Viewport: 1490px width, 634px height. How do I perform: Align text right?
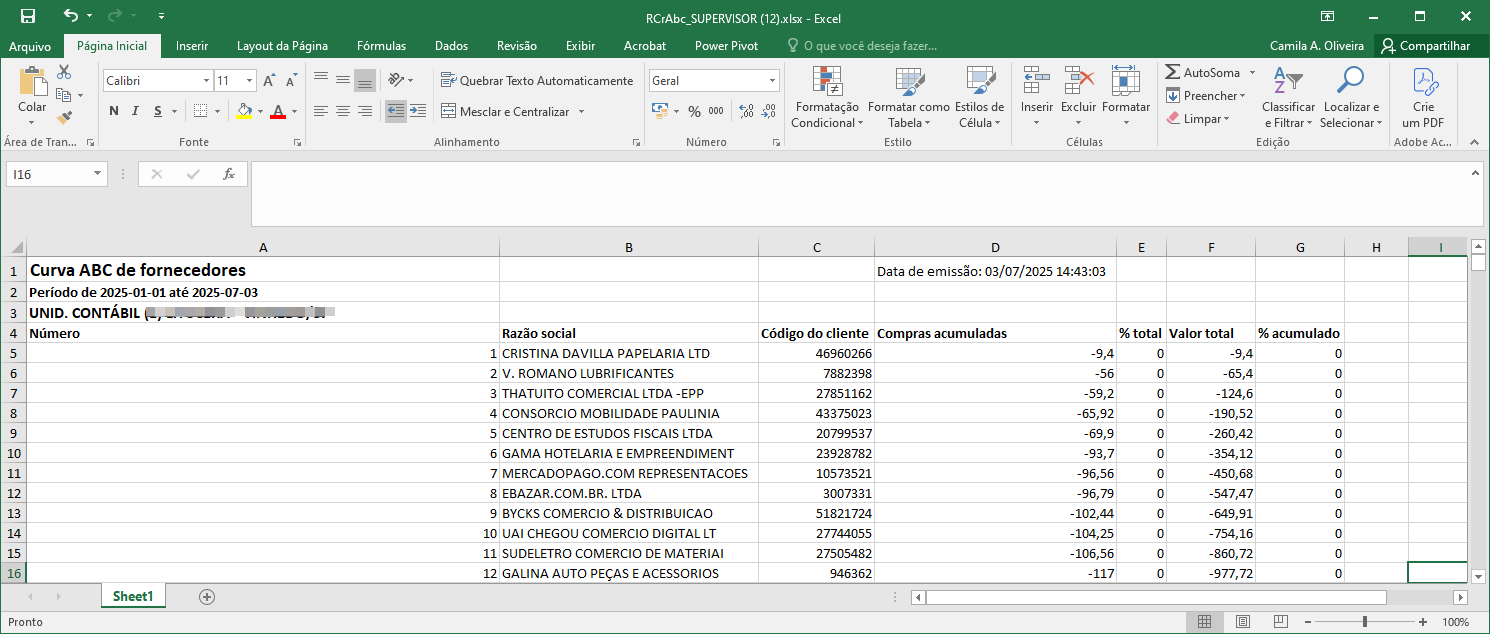pyautogui.click(x=365, y=111)
